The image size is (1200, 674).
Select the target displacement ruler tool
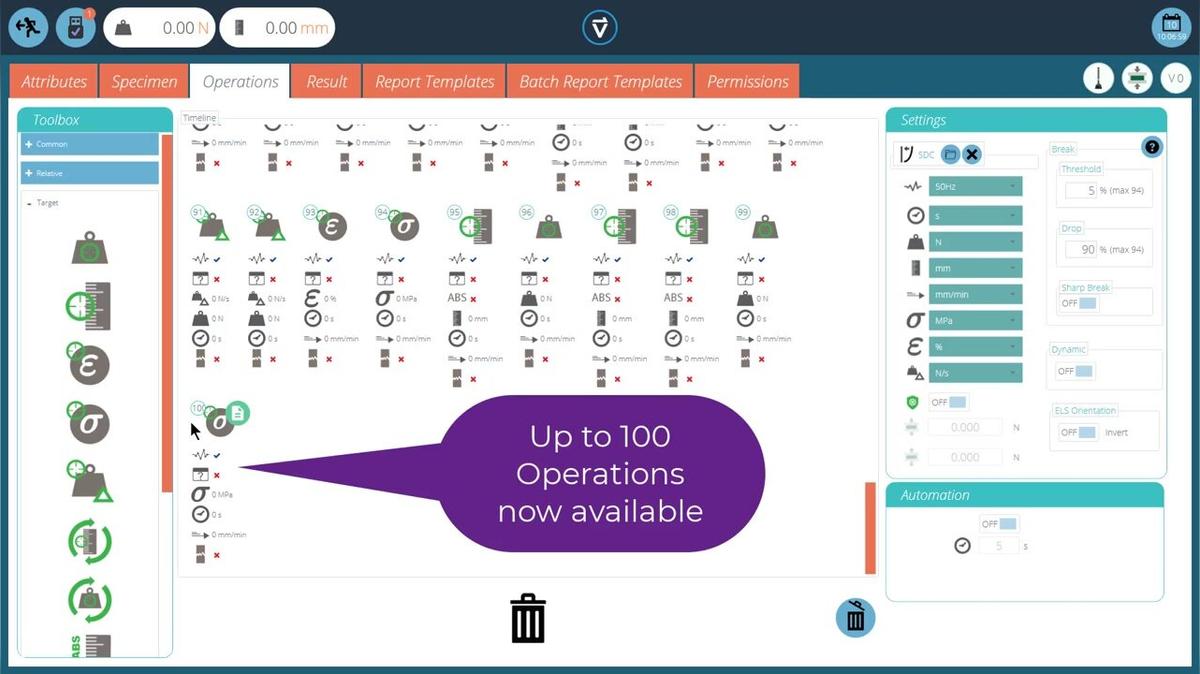pyautogui.click(x=88, y=306)
